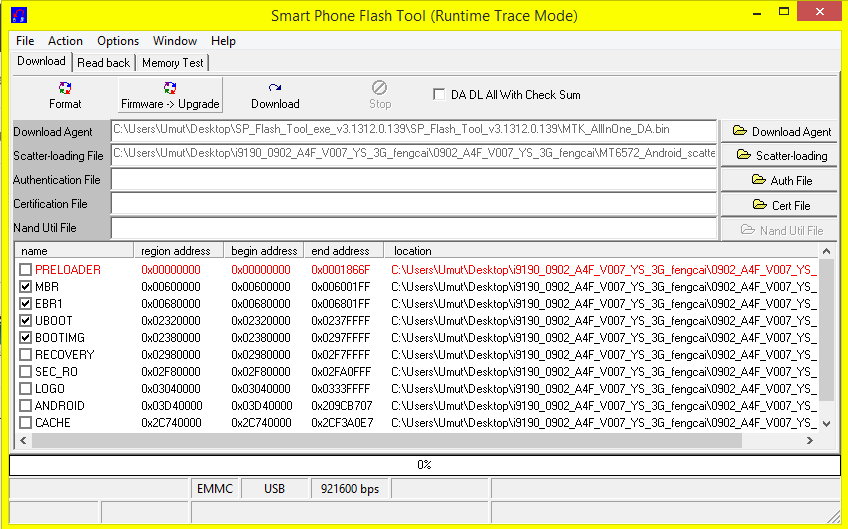Open the Cert File browser
848x529 pixels.
point(781,205)
